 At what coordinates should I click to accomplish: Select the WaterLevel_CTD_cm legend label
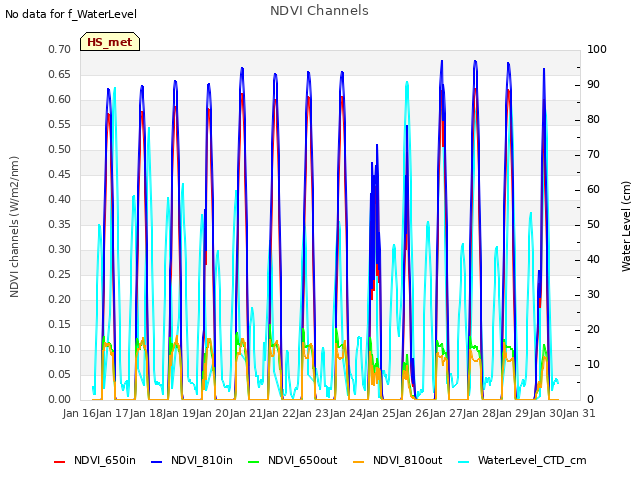(532, 460)
